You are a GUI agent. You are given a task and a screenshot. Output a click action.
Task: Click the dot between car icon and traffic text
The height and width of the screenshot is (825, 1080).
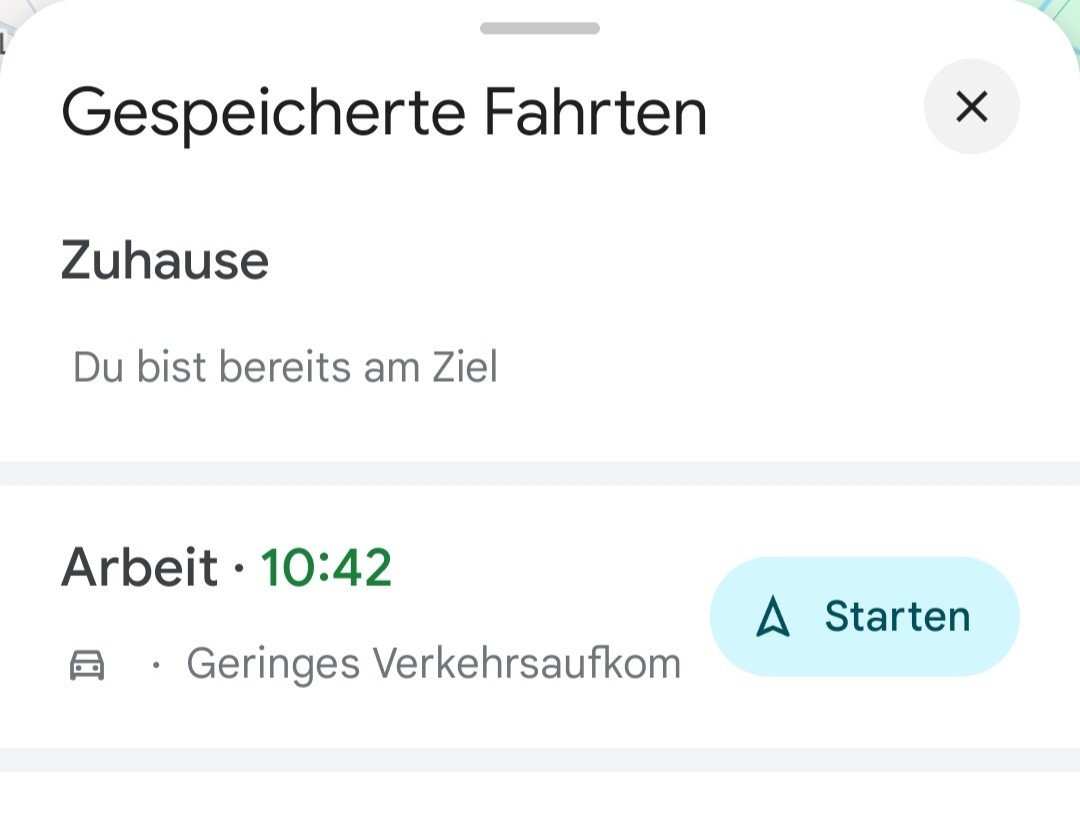(155, 665)
